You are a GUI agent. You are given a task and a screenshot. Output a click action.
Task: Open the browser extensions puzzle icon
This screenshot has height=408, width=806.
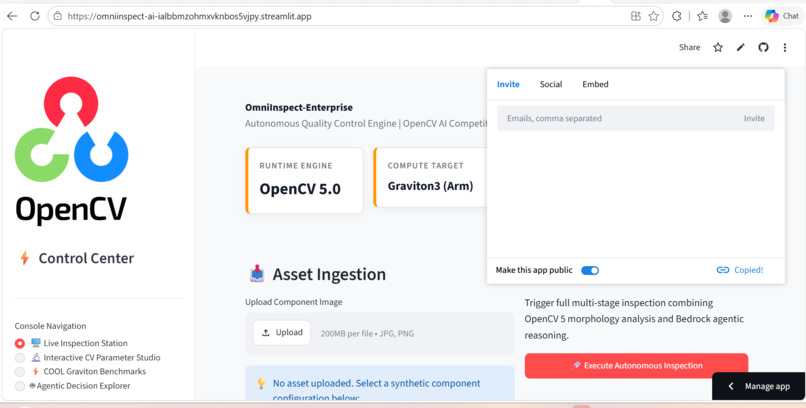click(676, 16)
